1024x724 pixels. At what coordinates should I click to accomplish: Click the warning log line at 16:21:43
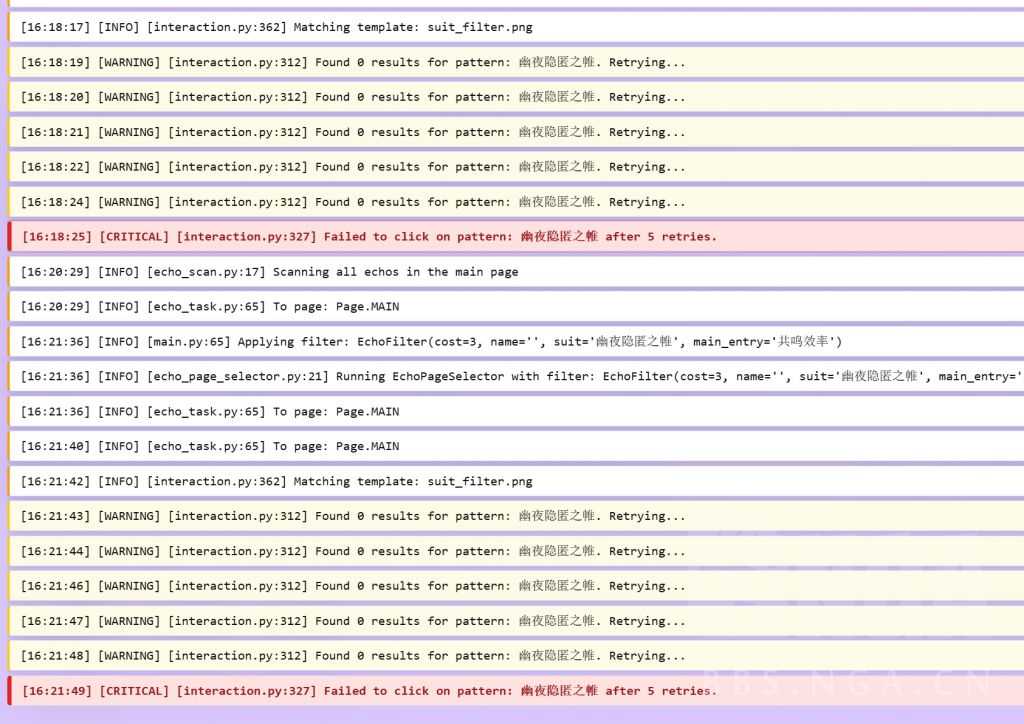pos(353,516)
